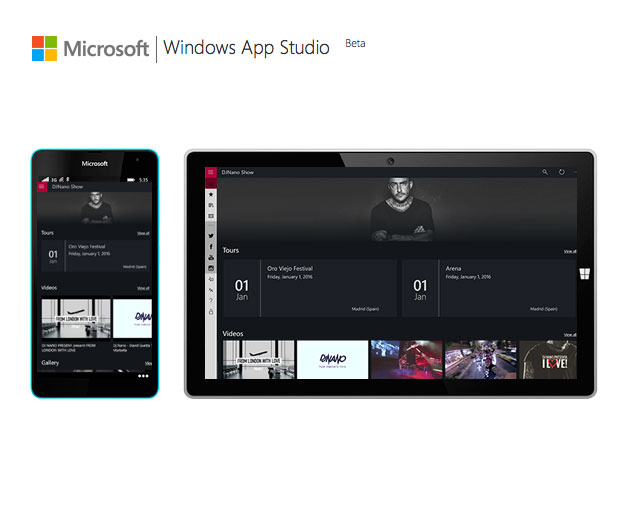Open the hamburger menu on phone app

pyautogui.click(x=42, y=187)
